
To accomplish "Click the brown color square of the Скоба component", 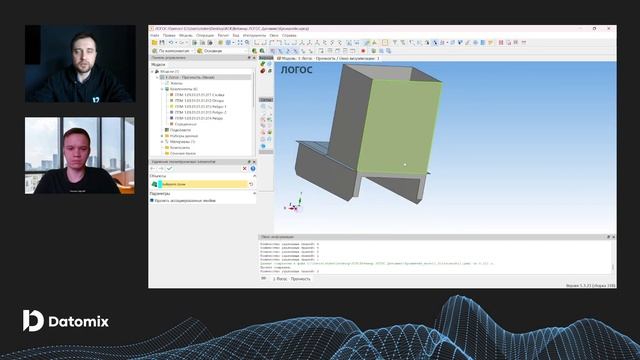I will pos(172,95).
